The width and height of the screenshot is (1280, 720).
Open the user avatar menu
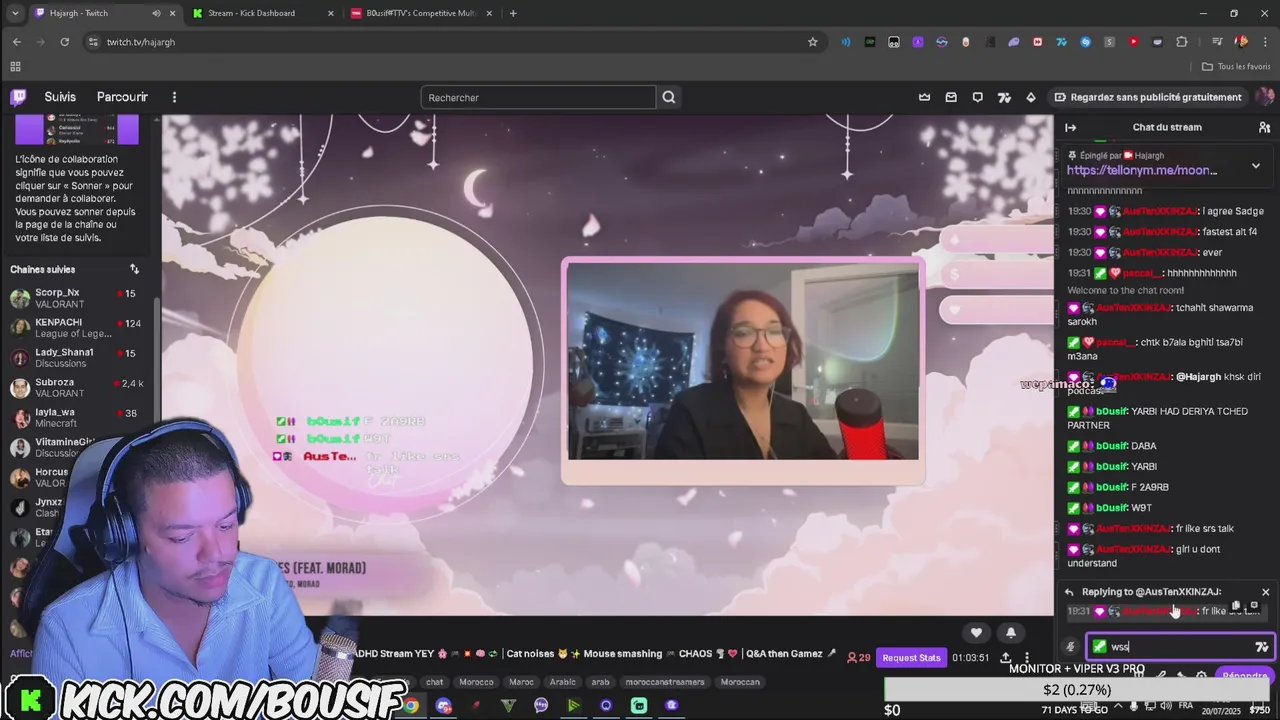click(x=1265, y=97)
